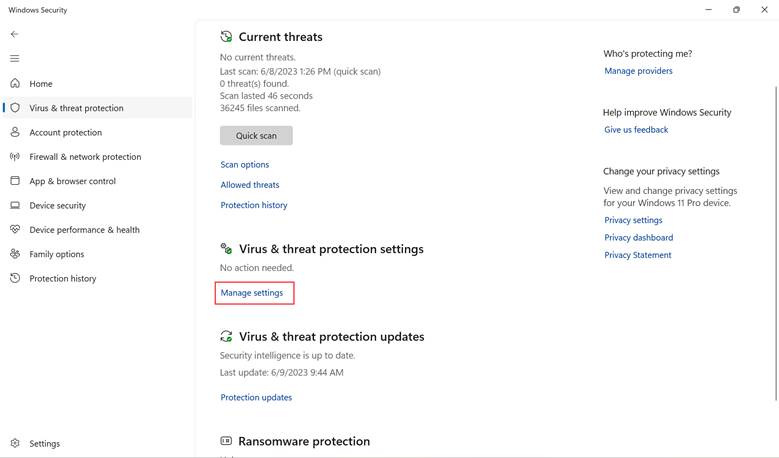Click the Firewall & network protection antenna icon
This screenshot has width=779, height=458.
15,156
